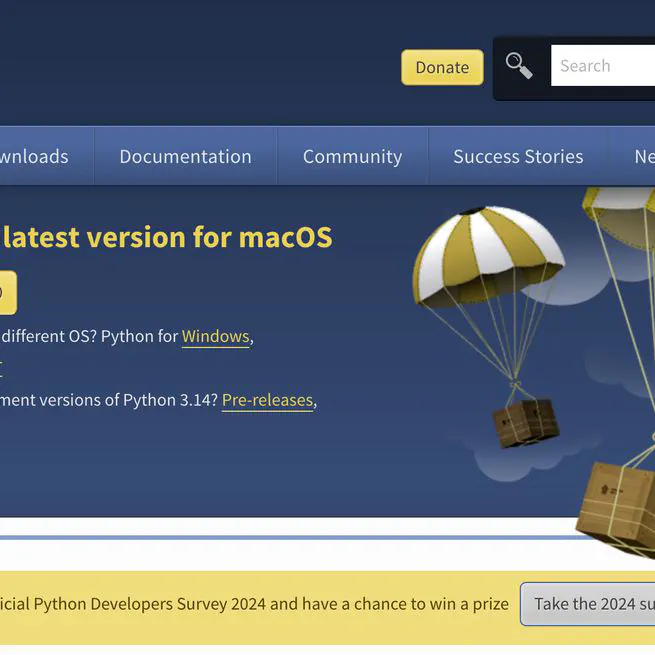The image size is (655, 655).
Task: Open the Community menu item
Action: [353, 156]
